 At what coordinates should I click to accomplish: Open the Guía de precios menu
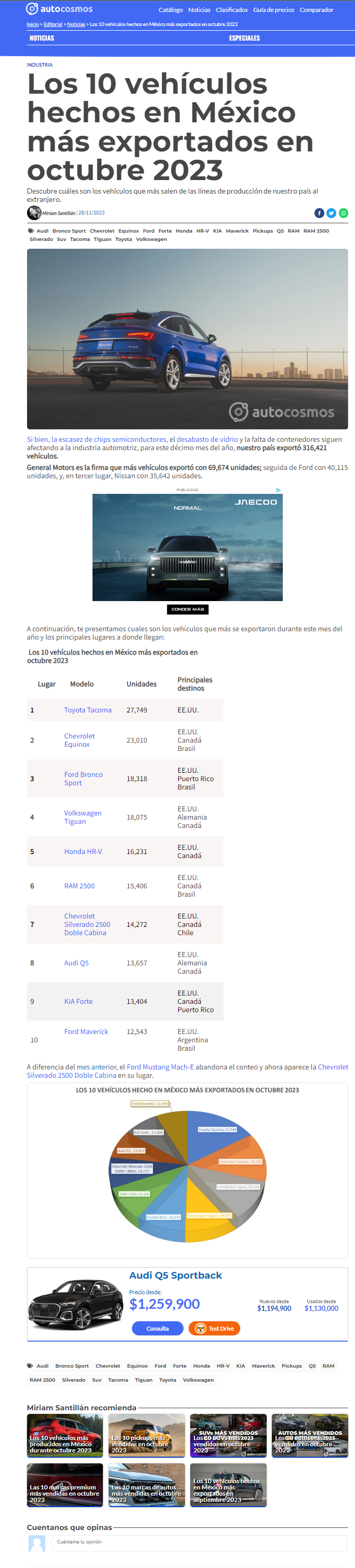click(273, 10)
